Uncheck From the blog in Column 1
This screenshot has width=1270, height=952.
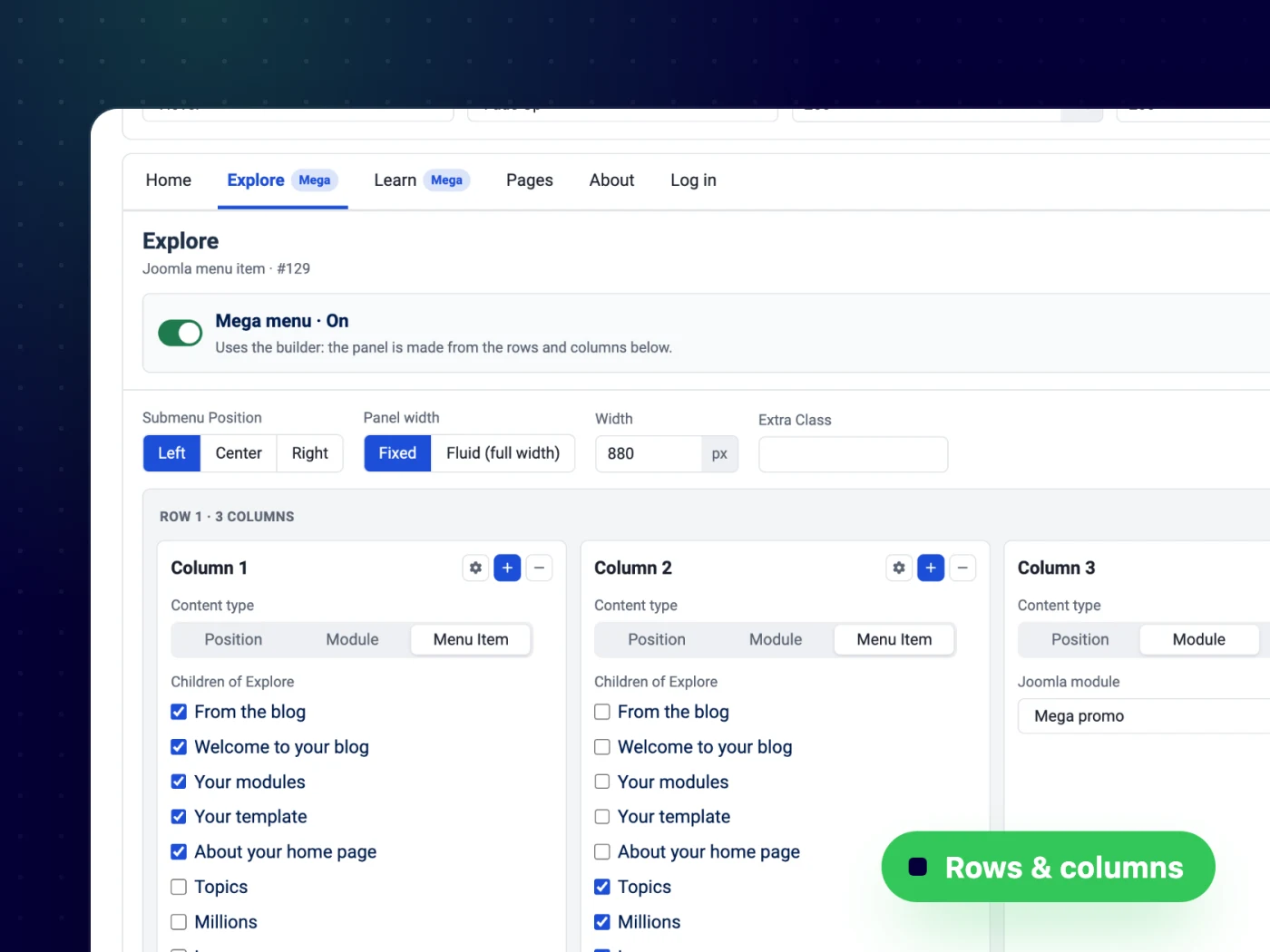(179, 712)
